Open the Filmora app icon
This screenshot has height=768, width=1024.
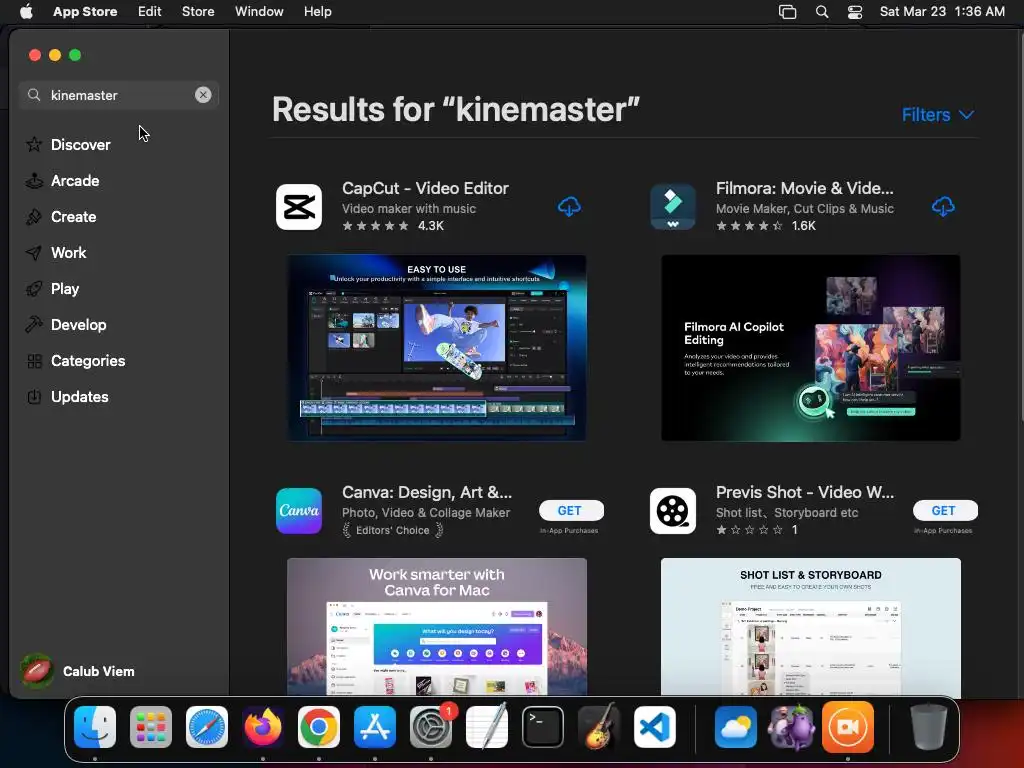point(673,207)
